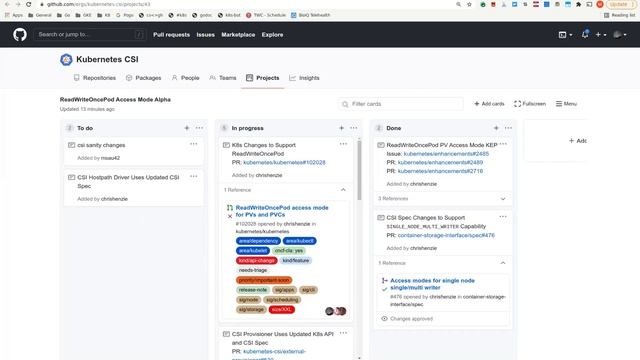Click Add column on the right
The image size is (640, 360).
click(x=578, y=140)
